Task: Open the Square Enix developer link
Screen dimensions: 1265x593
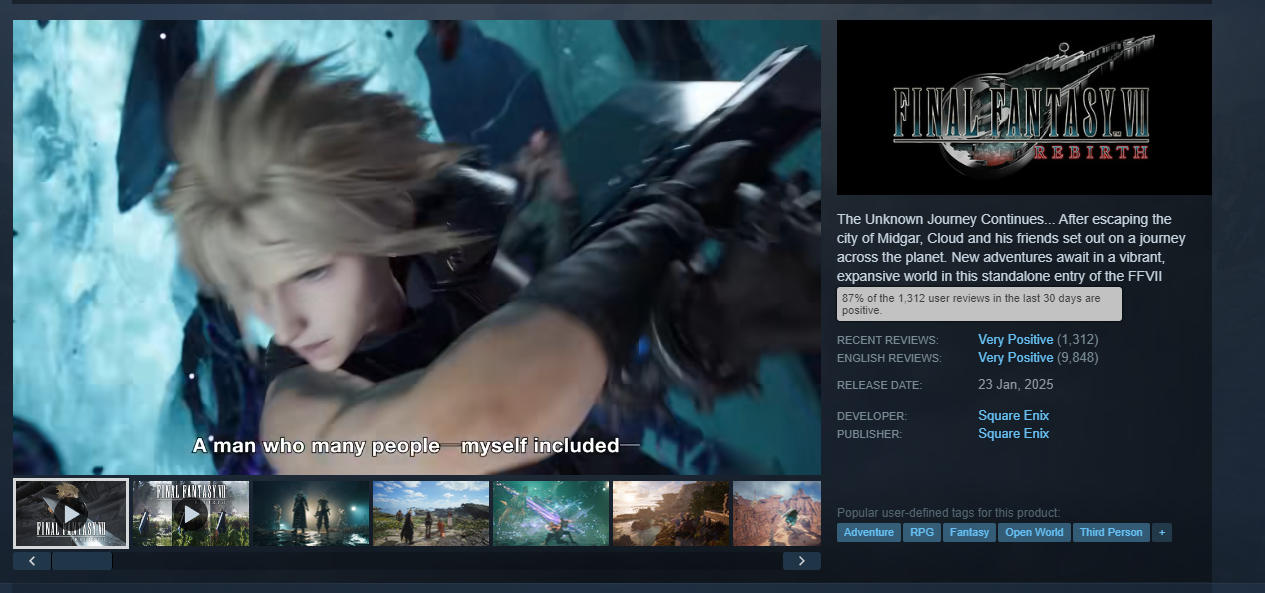Action: [1013, 416]
